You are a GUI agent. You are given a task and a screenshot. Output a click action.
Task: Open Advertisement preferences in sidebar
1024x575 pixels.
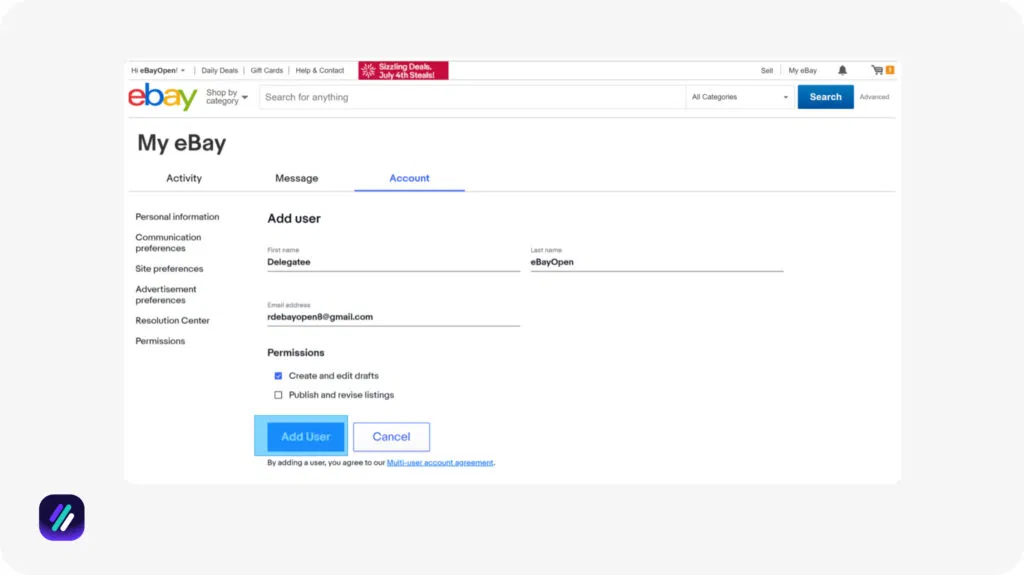click(x=165, y=295)
